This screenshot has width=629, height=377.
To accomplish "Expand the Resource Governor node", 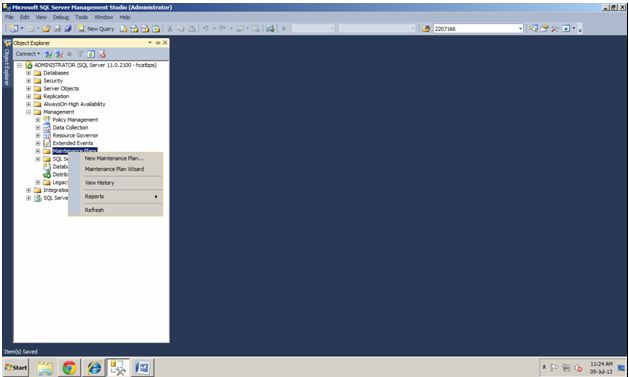I will coord(38,136).
